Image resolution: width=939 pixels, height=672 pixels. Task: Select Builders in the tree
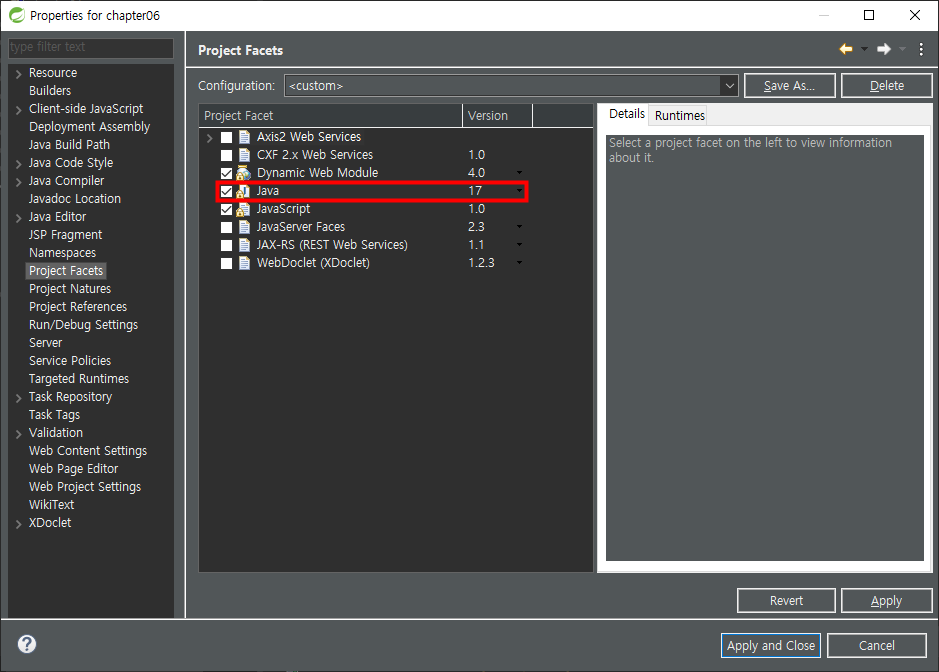pyautogui.click(x=50, y=91)
